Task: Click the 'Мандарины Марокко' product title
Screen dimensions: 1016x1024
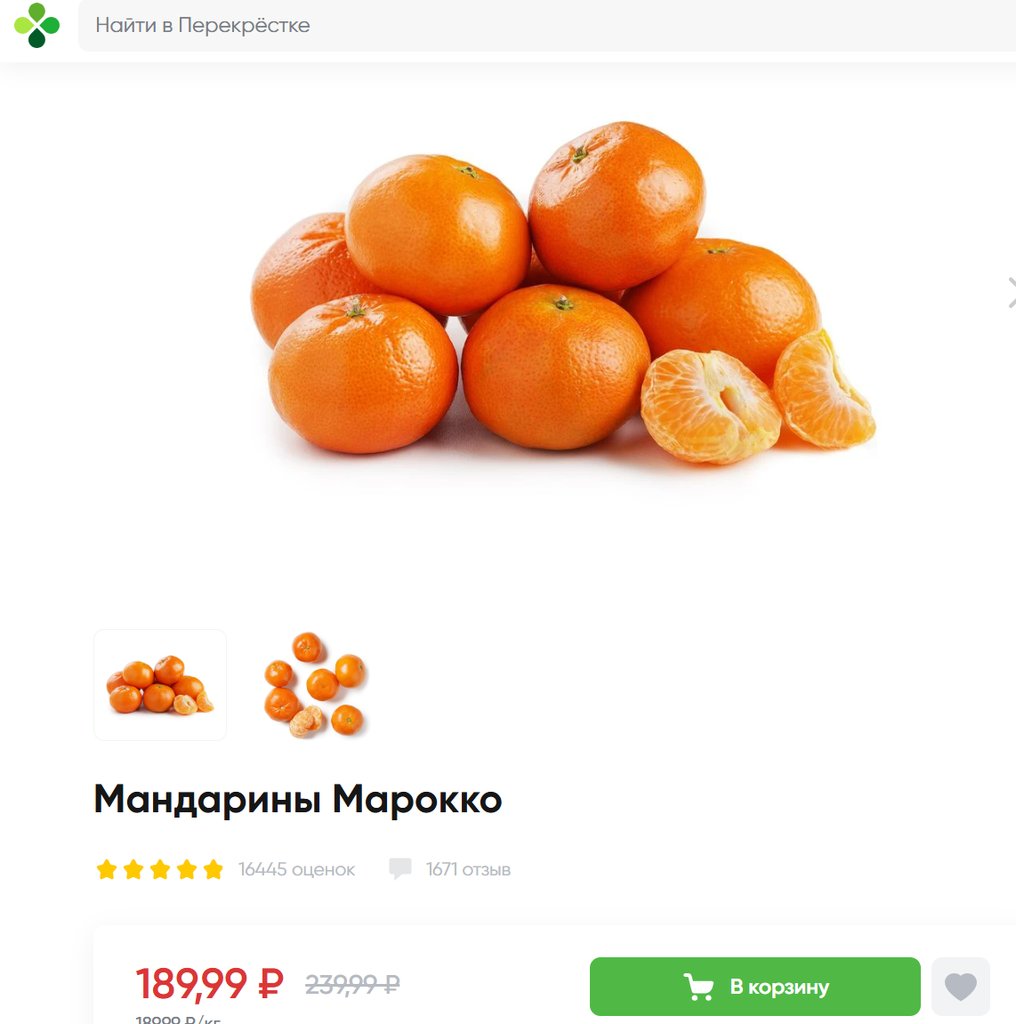Action: [298, 799]
